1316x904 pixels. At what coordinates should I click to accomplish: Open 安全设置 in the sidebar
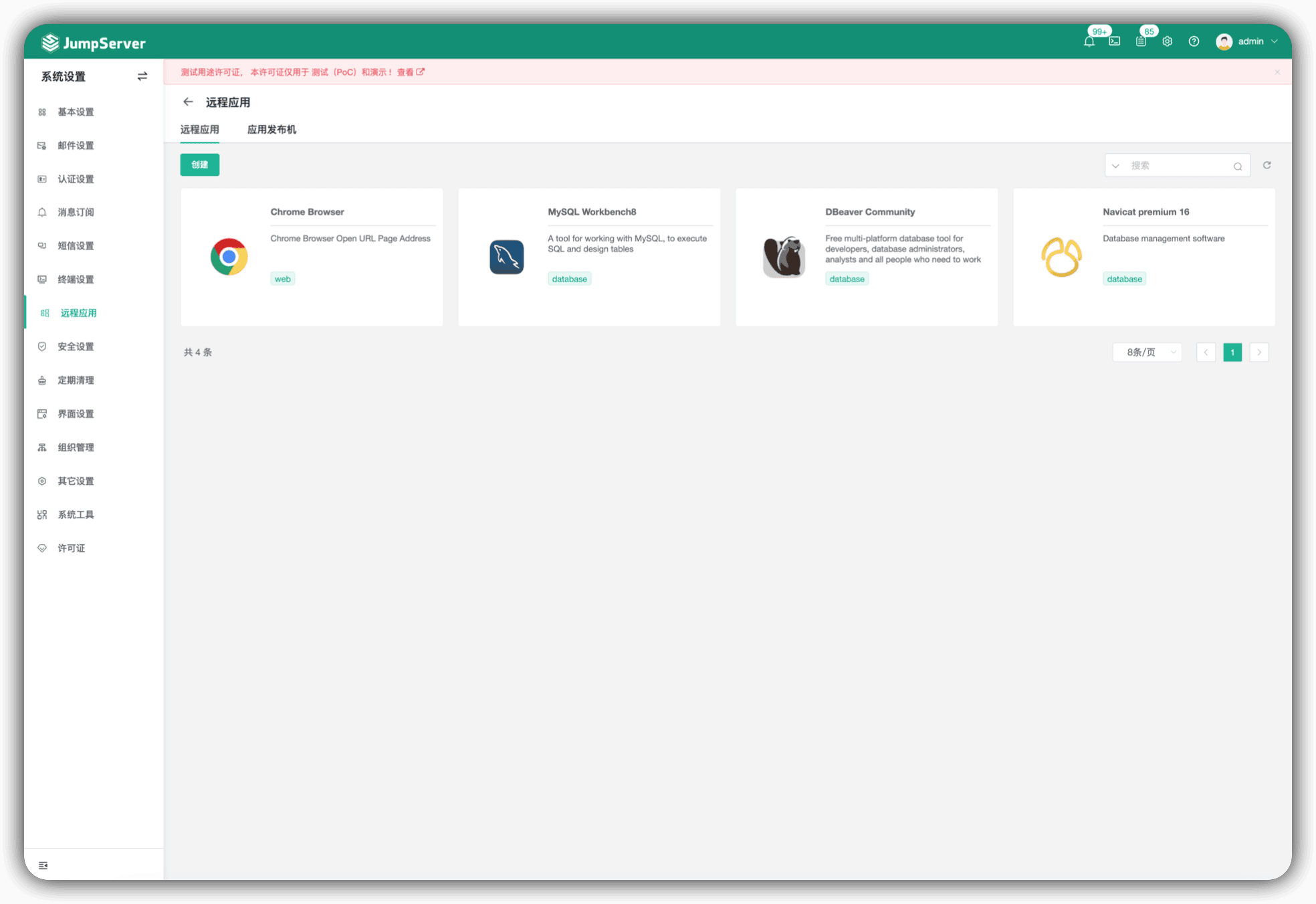(76, 346)
